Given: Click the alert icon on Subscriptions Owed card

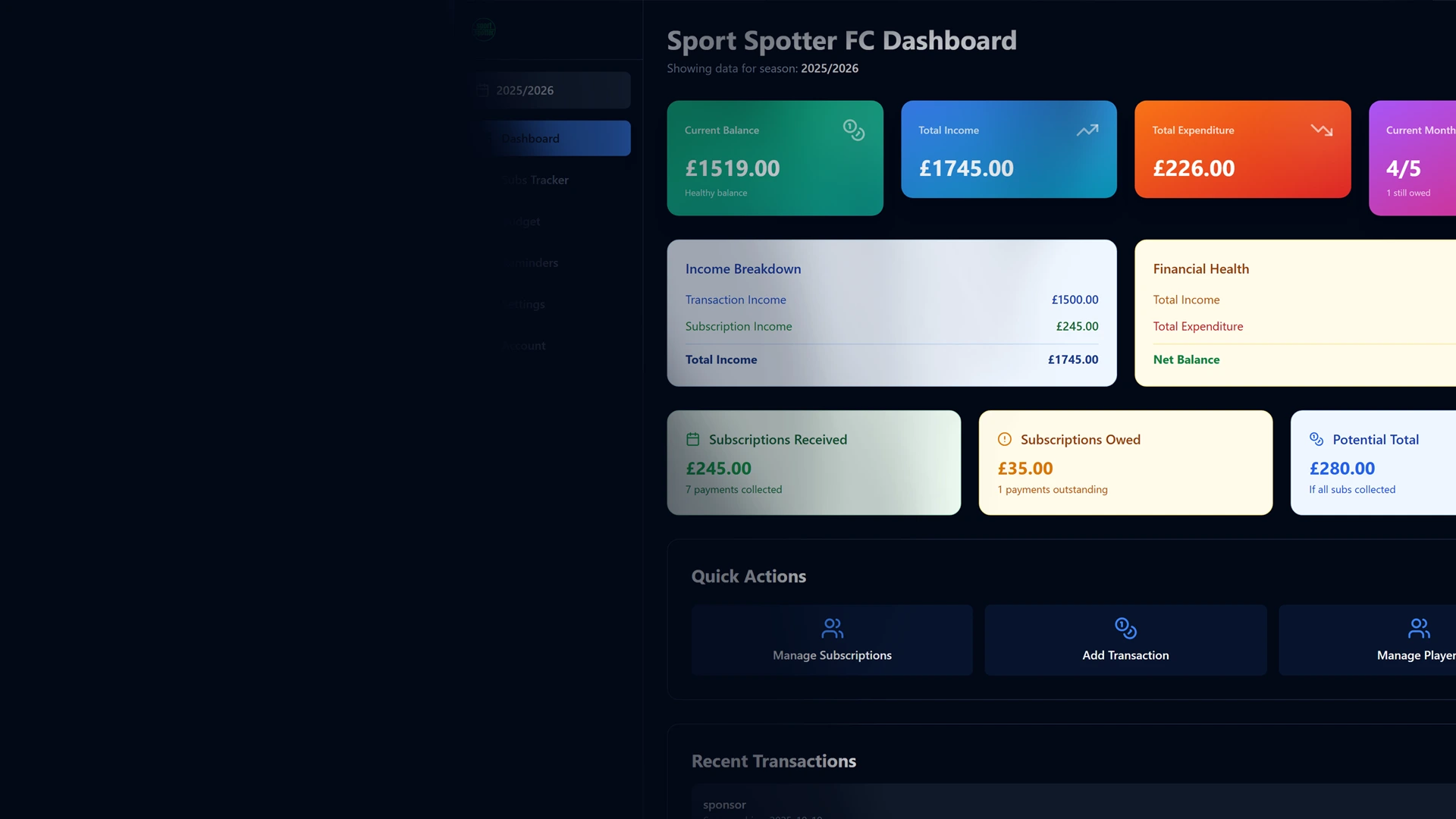Looking at the screenshot, I should (x=1004, y=438).
